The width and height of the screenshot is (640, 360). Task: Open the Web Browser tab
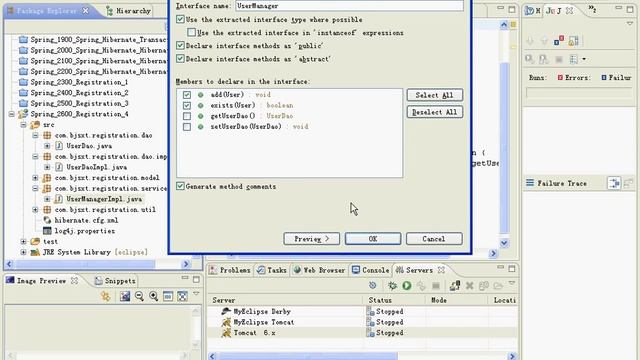click(319, 270)
